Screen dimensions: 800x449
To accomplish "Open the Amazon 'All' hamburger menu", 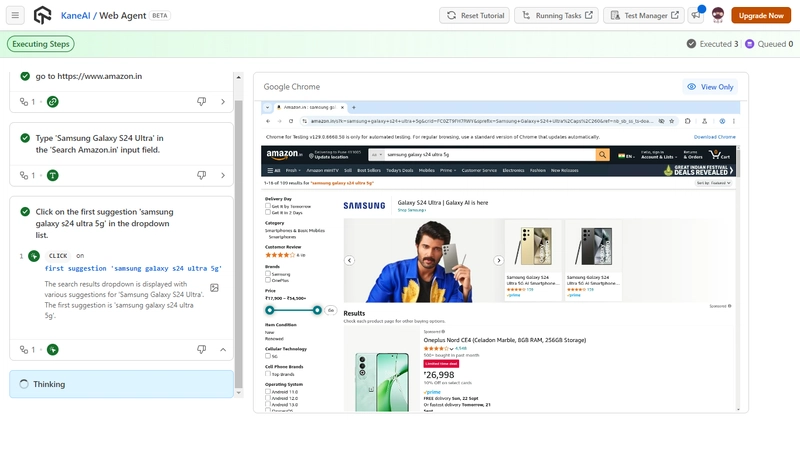I will coord(274,170).
